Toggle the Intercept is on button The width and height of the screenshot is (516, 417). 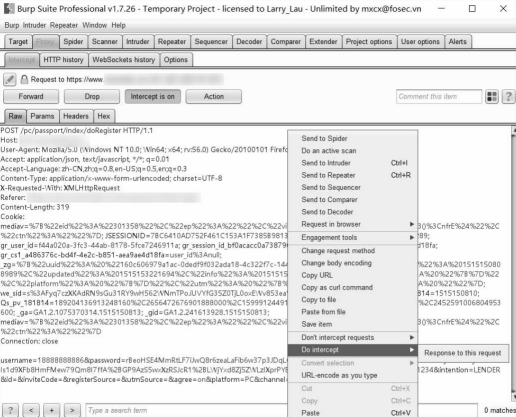153,97
